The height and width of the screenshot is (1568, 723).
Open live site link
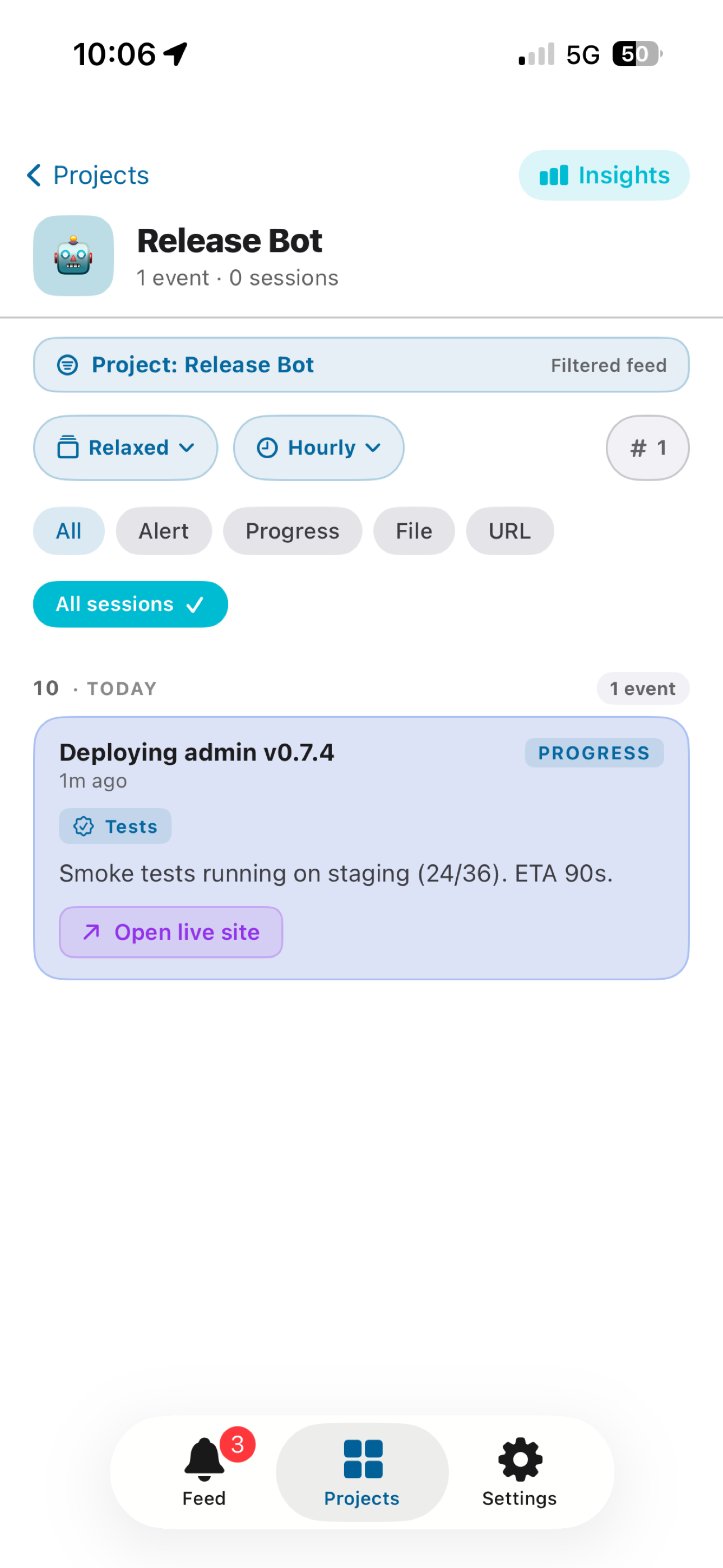(x=171, y=932)
